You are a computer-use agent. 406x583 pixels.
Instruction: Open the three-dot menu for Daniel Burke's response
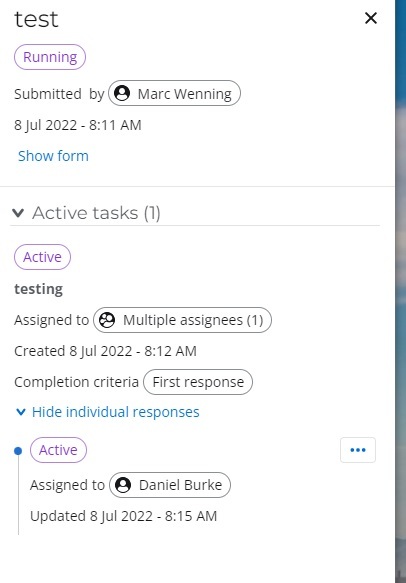tap(358, 450)
